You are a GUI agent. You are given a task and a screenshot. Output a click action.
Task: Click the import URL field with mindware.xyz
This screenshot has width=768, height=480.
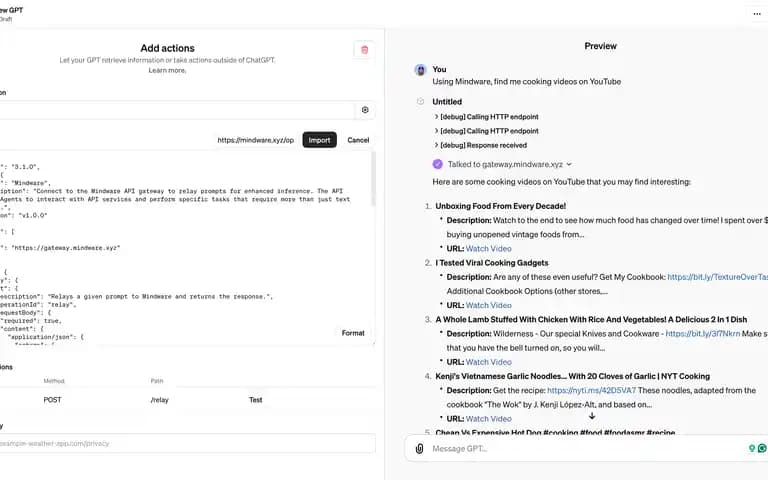(x=255, y=140)
